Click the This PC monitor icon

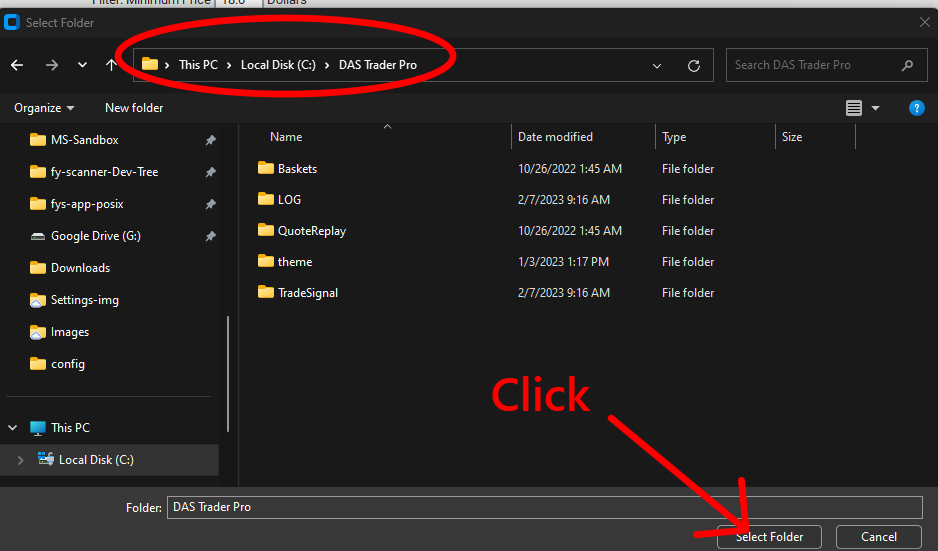coord(38,428)
